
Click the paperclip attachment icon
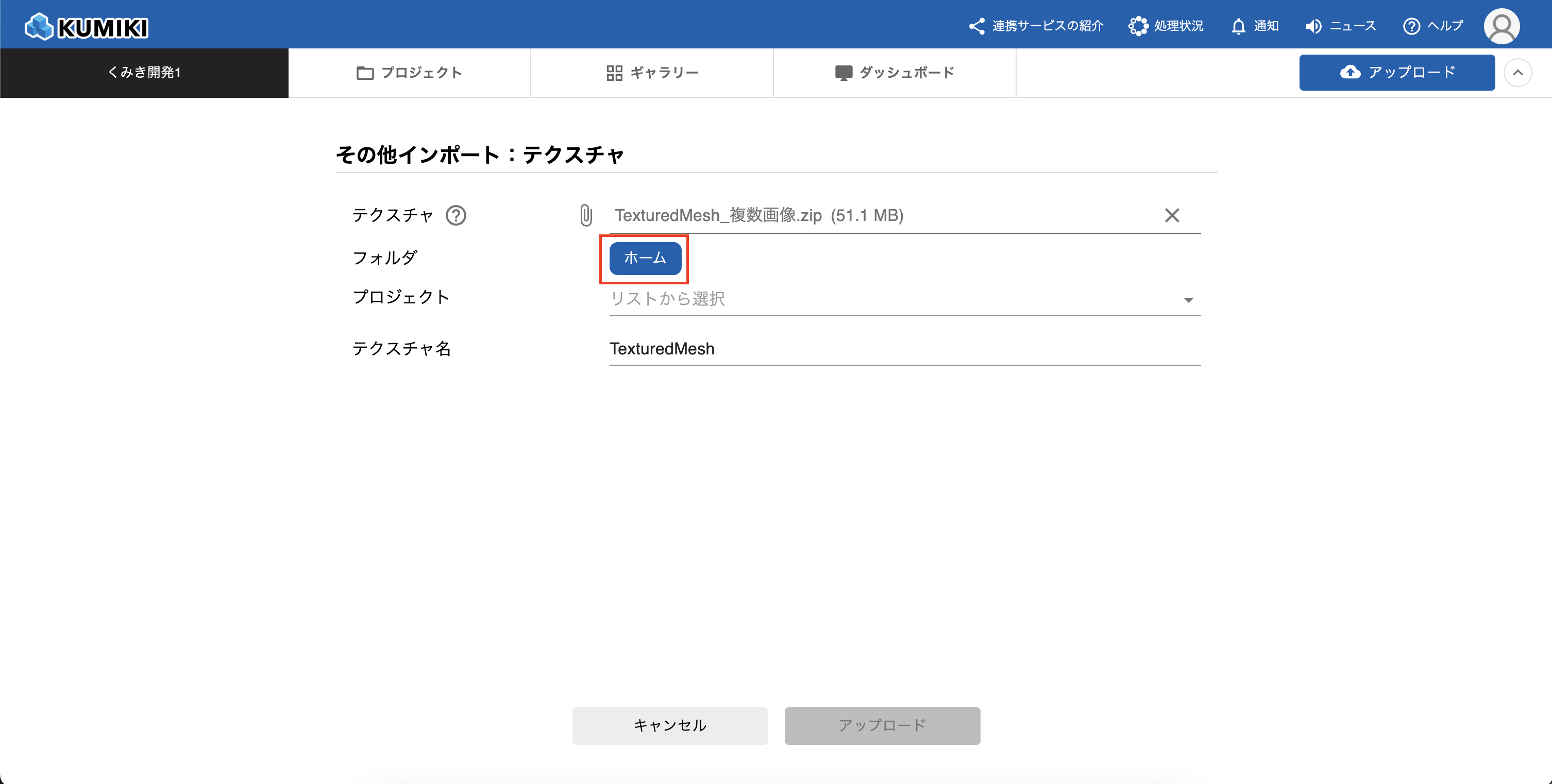pos(586,215)
